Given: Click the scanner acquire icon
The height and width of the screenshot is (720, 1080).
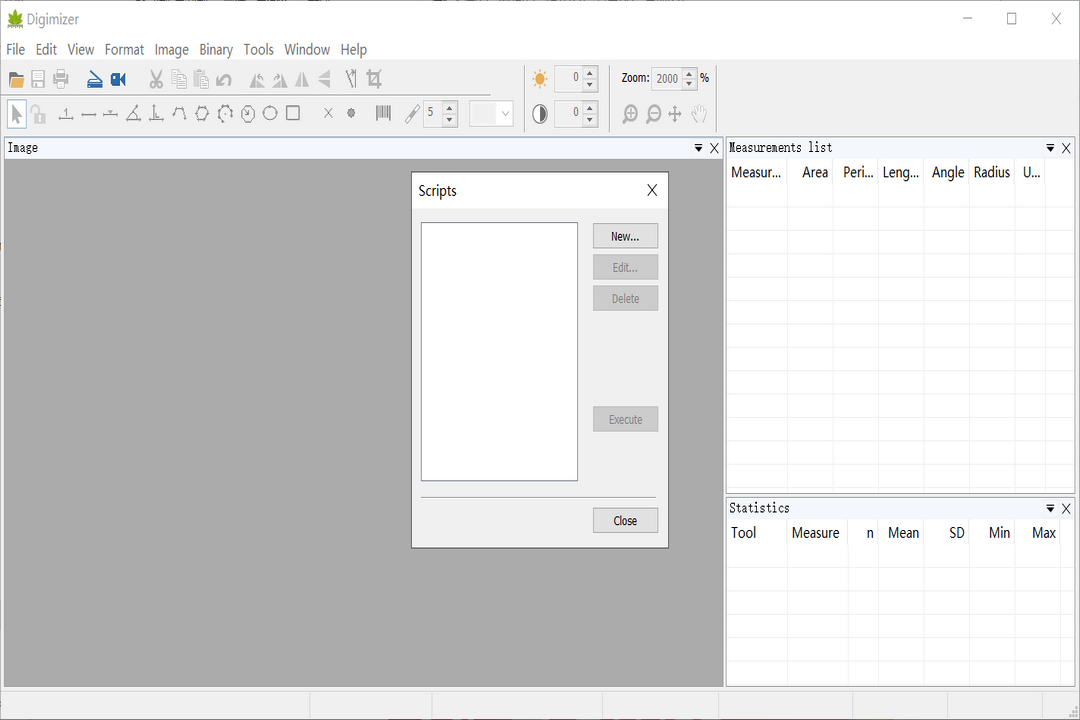Looking at the screenshot, I should (x=94, y=79).
